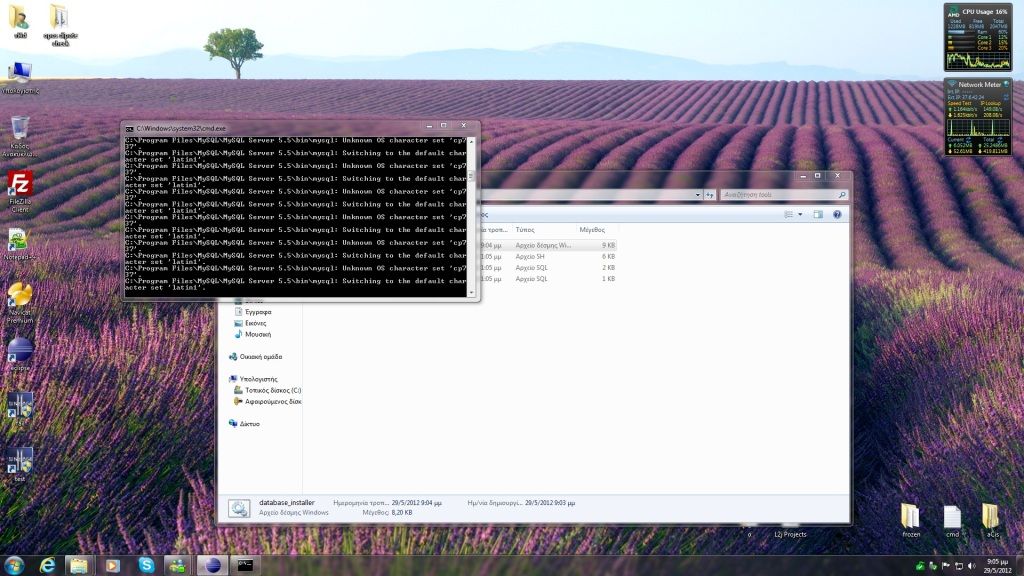The width and height of the screenshot is (1024, 576).
Task: Click the Internet Explorer taskbar icon
Action: point(47,565)
